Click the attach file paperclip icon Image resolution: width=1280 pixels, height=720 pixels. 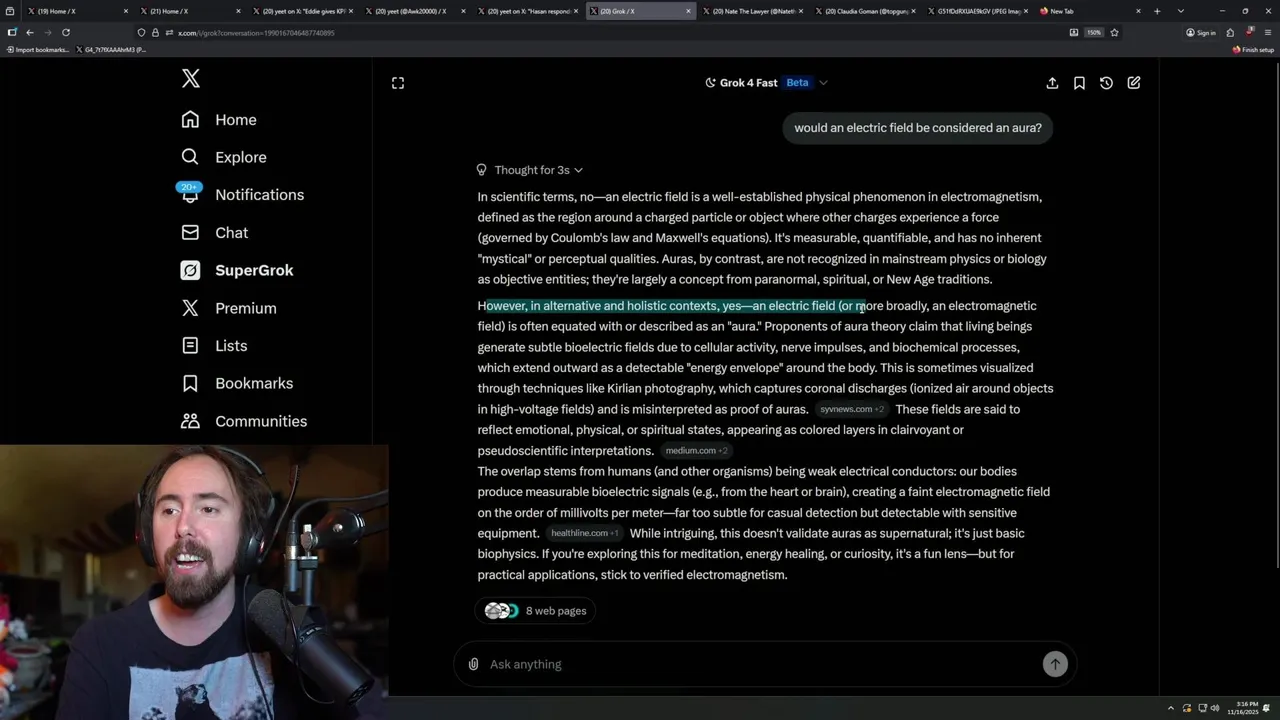pyautogui.click(x=473, y=664)
